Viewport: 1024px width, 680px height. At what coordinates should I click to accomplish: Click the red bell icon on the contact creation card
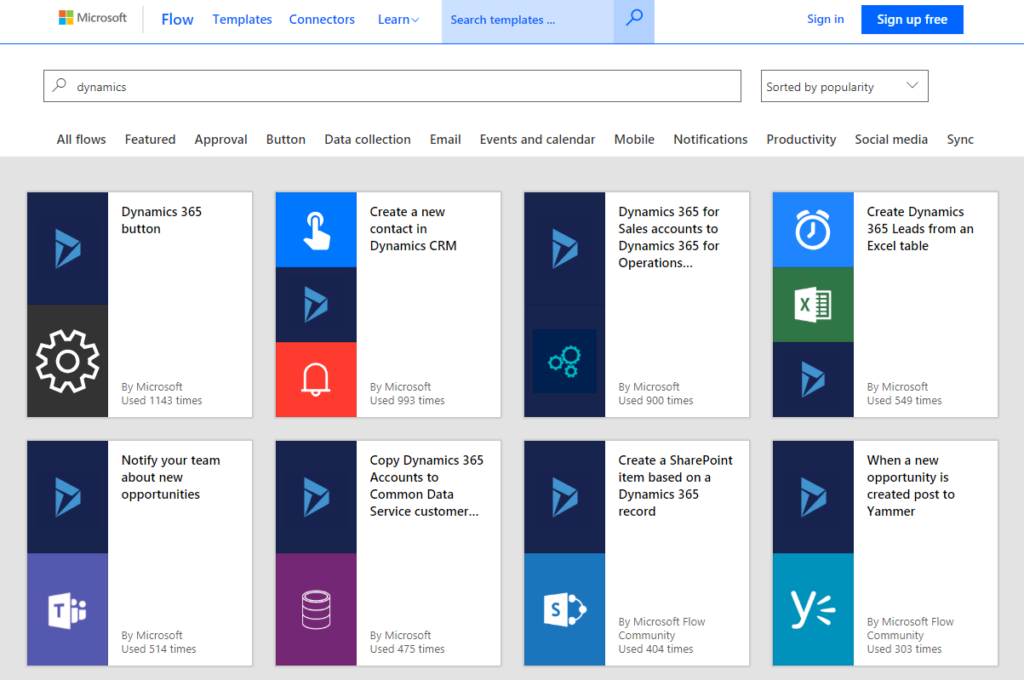(315, 379)
